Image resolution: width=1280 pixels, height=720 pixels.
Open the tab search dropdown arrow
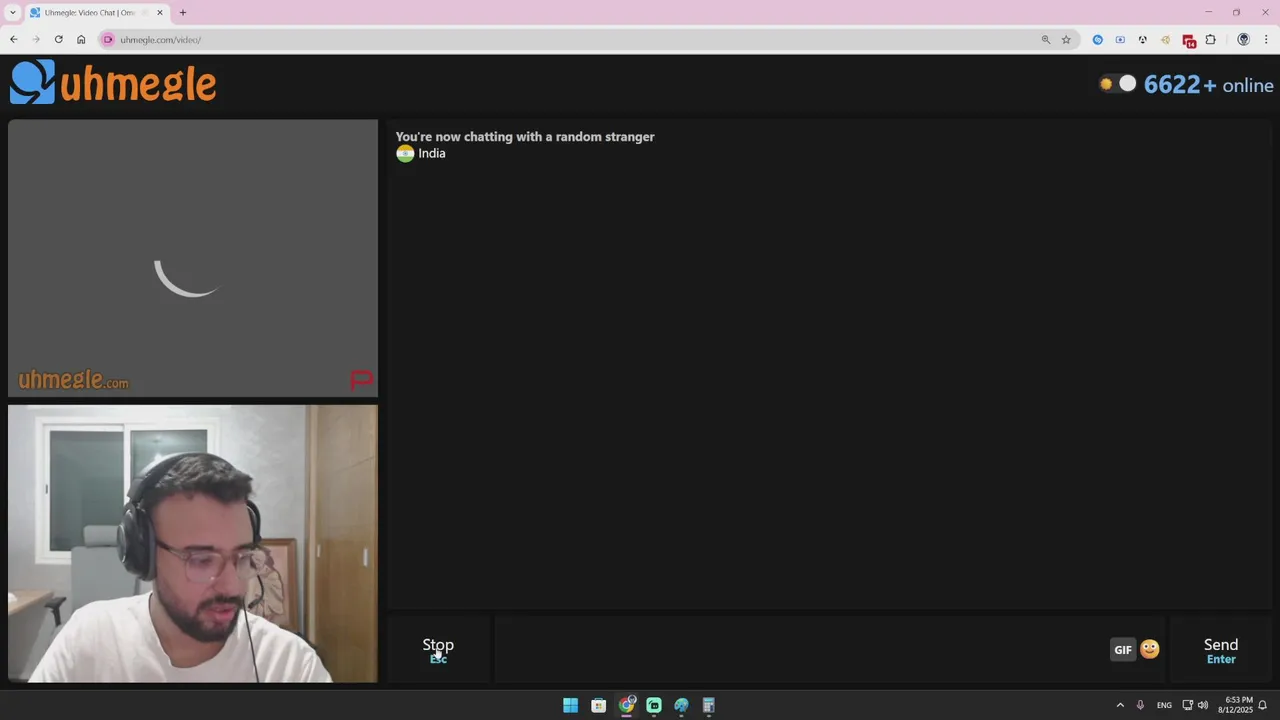[x=12, y=12]
